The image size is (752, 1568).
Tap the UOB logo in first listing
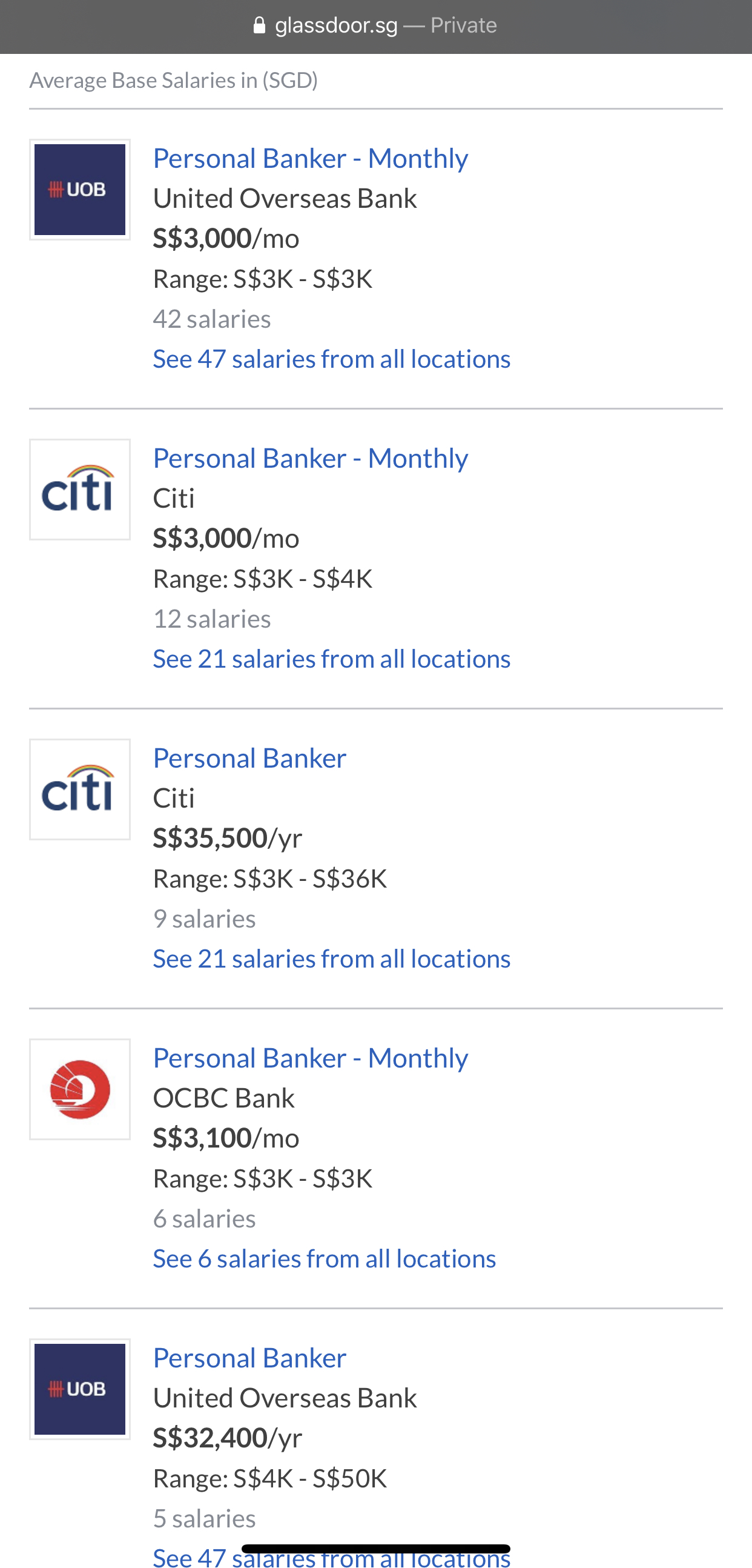(x=80, y=189)
